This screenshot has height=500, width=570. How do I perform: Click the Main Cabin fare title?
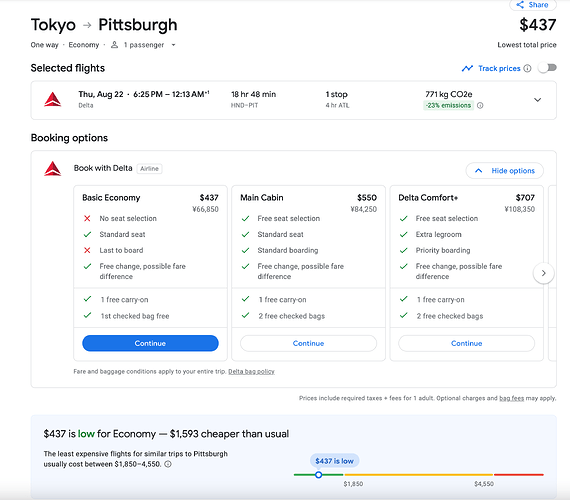tap(262, 198)
